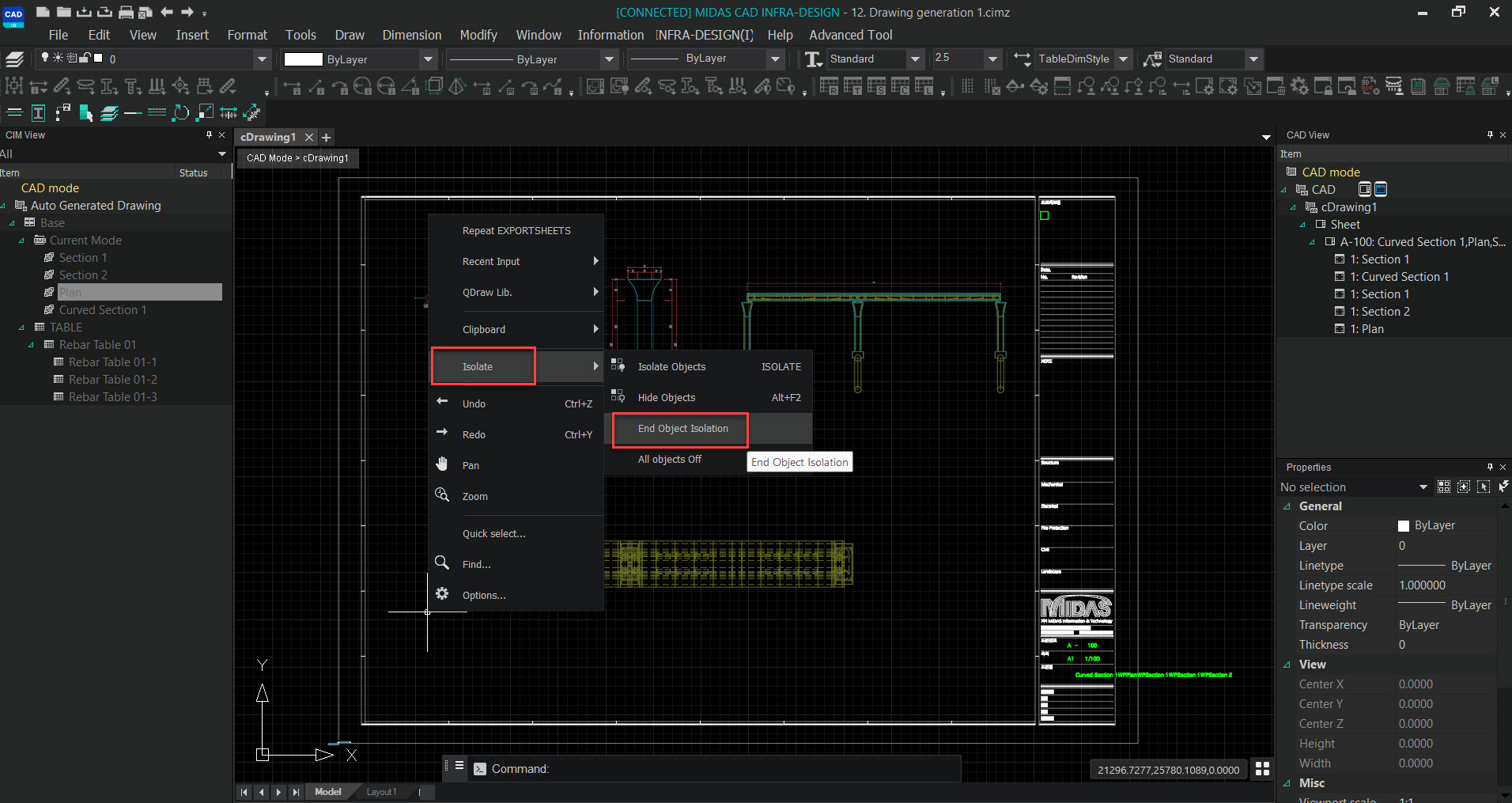Click the rotate arrow icon in bottom toolbar row
The width and height of the screenshot is (1512, 803).
point(181,113)
